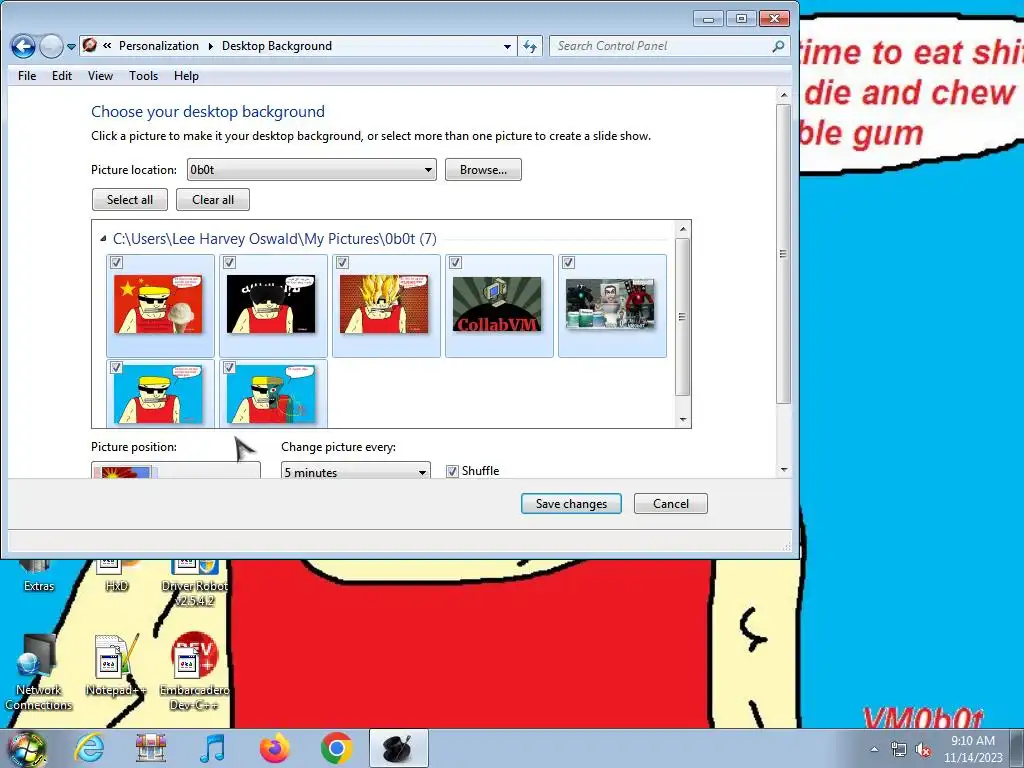Click the active Personalization taskbar button
The image size is (1024, 768).
[398, 748]
